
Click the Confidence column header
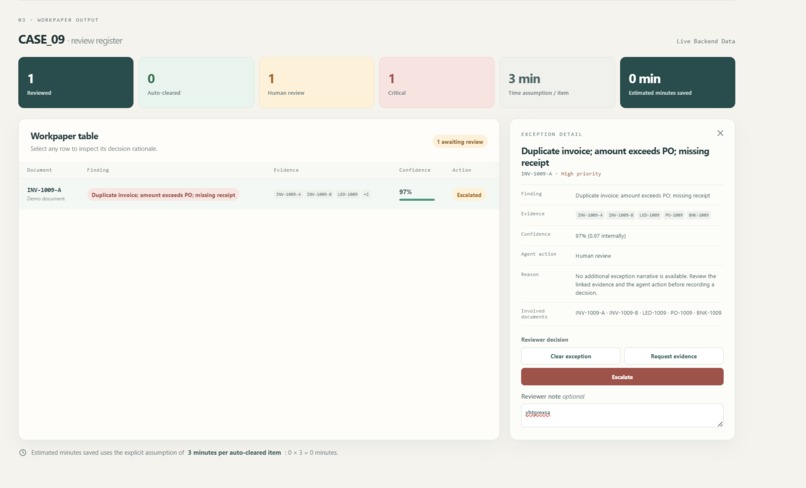tap(415, 170)
